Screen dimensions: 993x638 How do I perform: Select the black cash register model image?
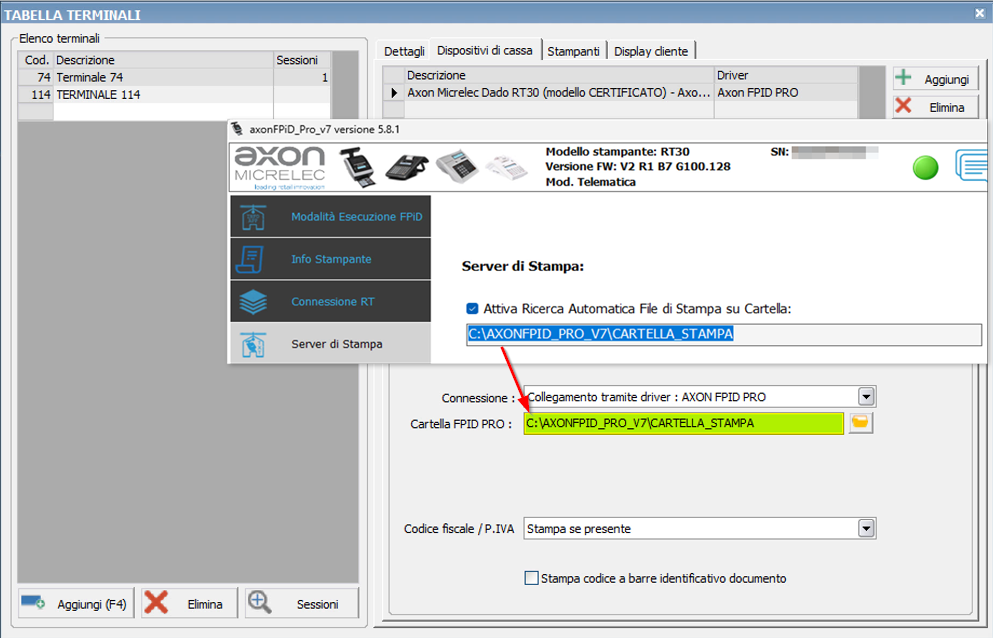point(407,167)
